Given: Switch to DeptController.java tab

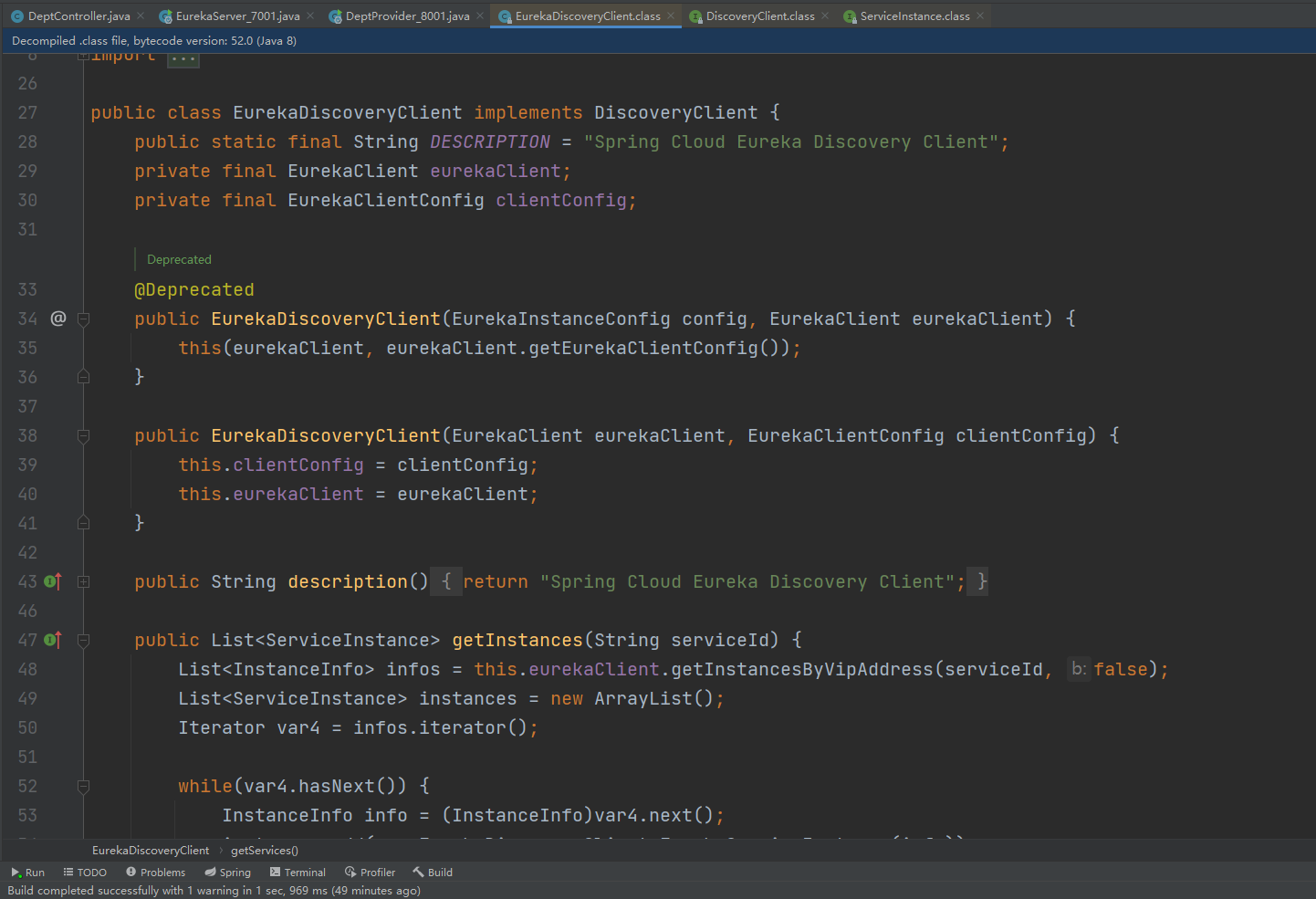Looking at the screenshot, I should pyautogui.click(x=78, y=16).
